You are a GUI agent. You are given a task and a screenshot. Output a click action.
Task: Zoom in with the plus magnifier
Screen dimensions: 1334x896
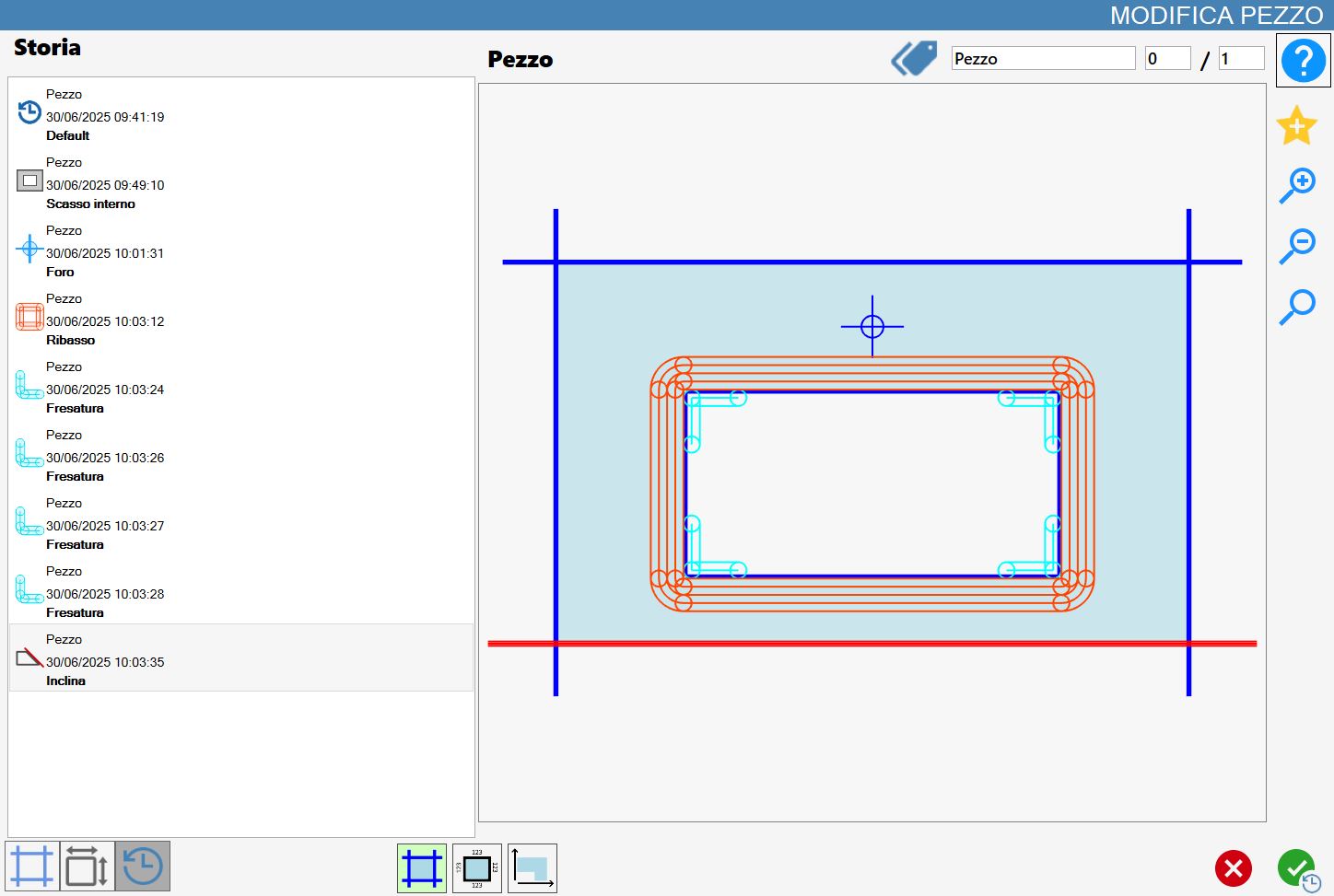click(x=1297, y=186)
